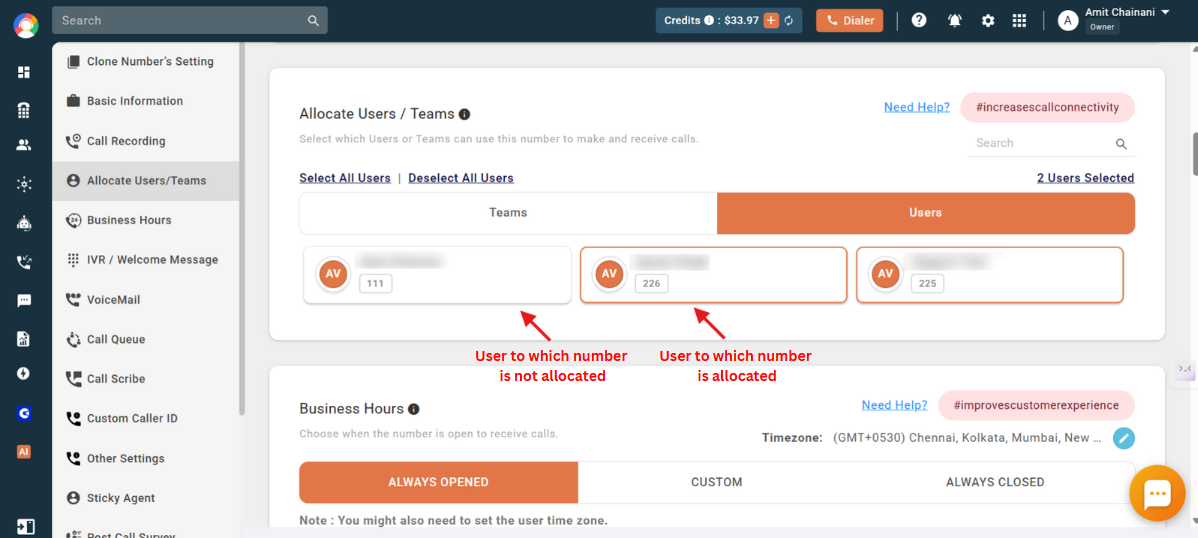Open the blue G icon in the left rail

coord(24,413)
